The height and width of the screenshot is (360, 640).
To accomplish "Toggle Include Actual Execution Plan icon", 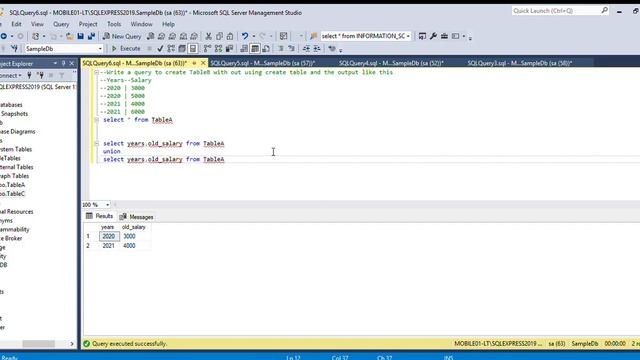I will coord(207,49).
